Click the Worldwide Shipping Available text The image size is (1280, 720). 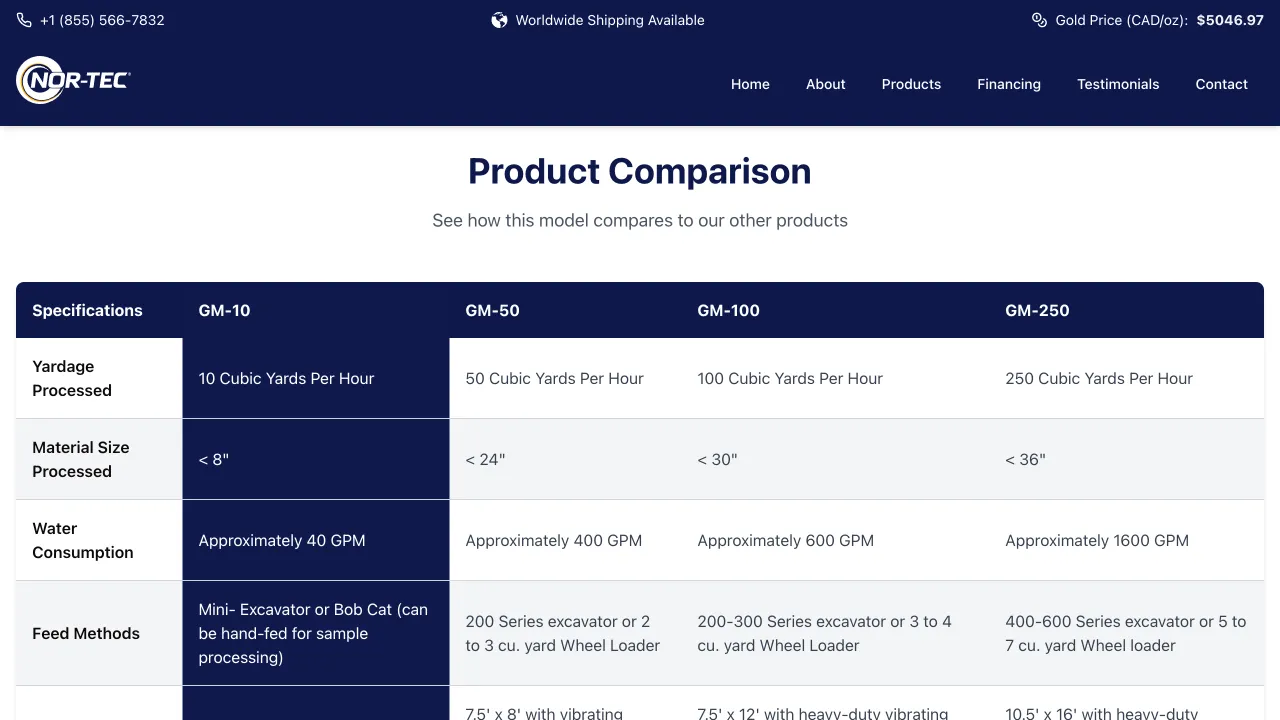coord(609,20)
